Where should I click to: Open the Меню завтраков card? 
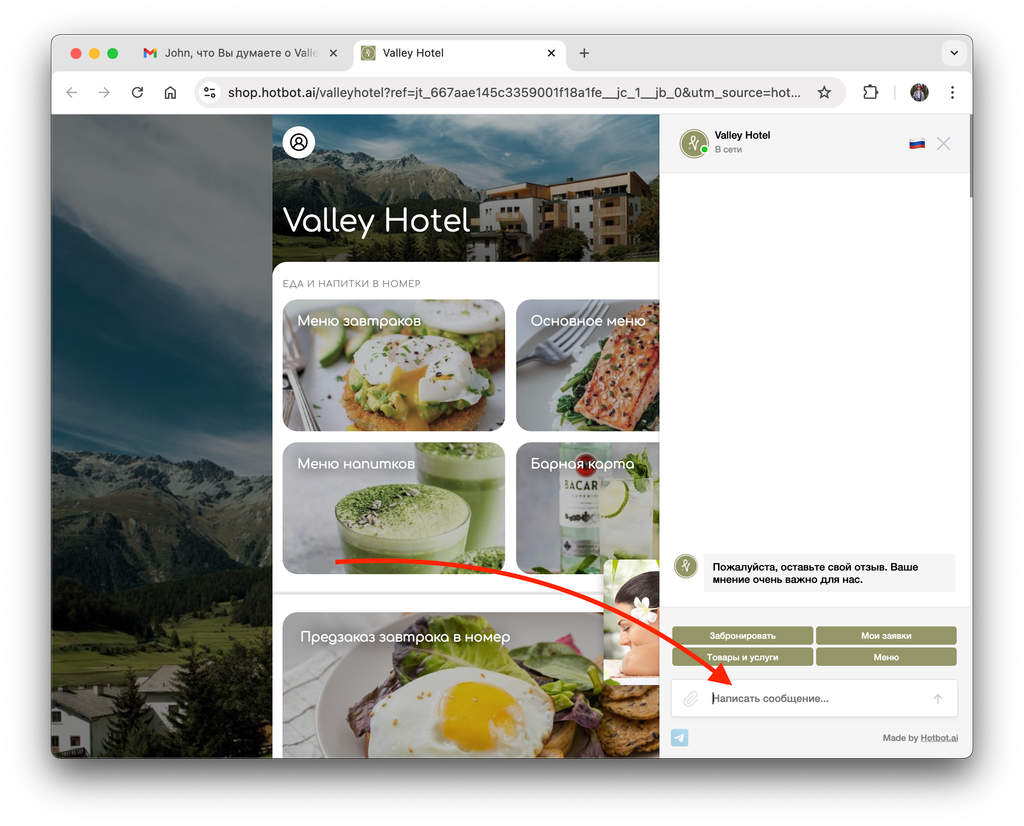tap(394, 365)
